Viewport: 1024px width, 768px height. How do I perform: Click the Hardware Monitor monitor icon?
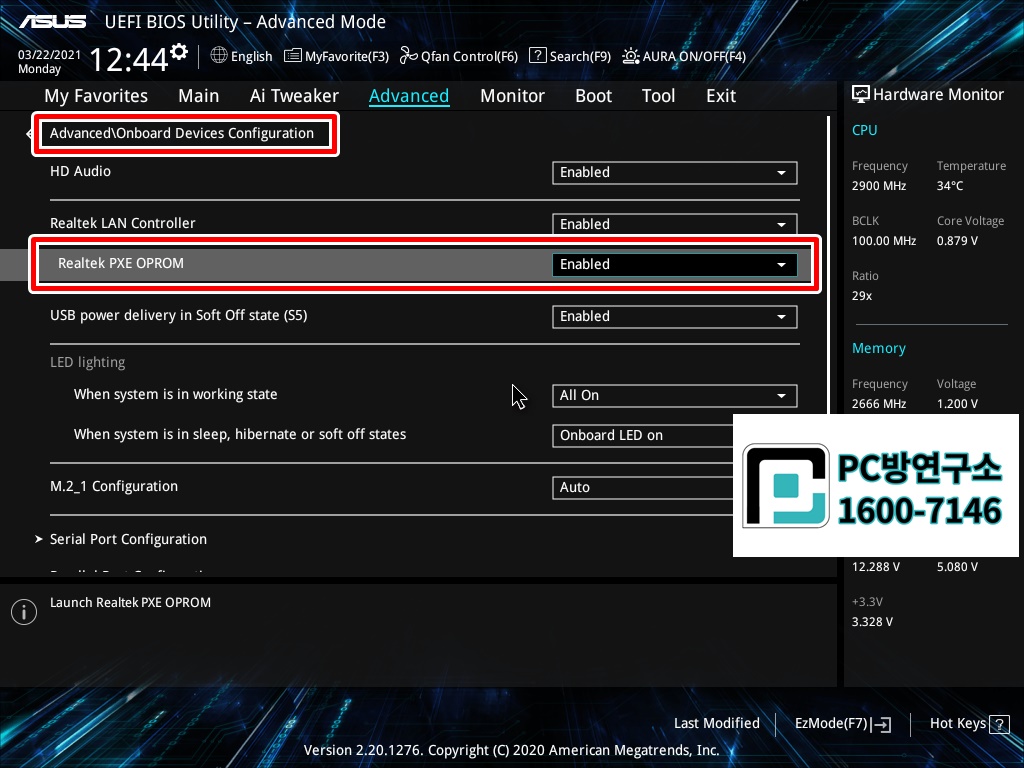(x=861, y=95)
